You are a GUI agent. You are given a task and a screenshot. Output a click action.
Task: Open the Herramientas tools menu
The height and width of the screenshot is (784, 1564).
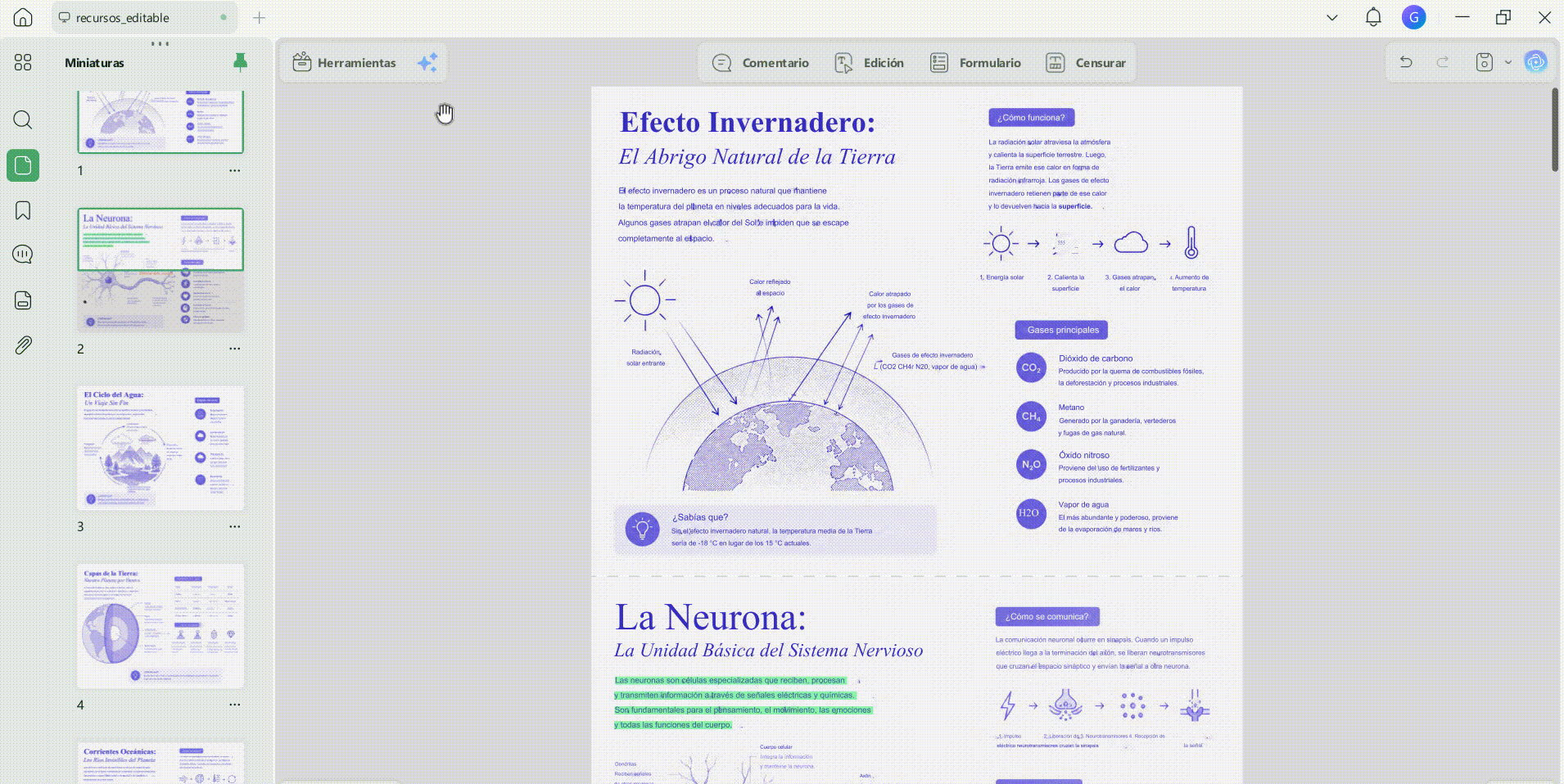[345, 62]
